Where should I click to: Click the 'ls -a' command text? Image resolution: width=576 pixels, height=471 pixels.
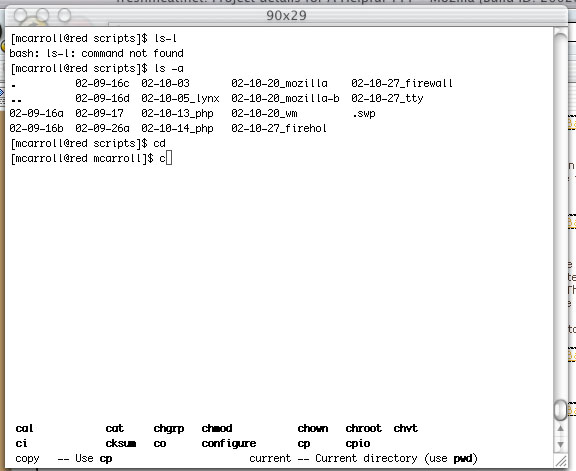(x=169, y=68)
